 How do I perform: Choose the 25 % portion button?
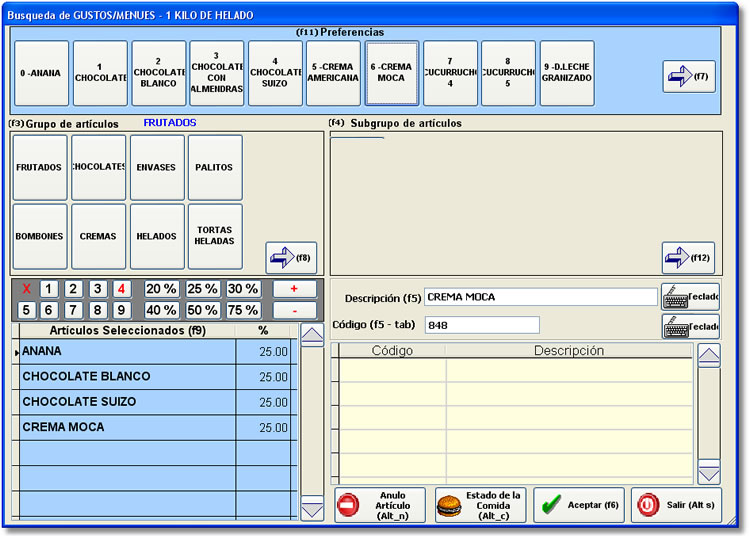click(x=203, y=289)
